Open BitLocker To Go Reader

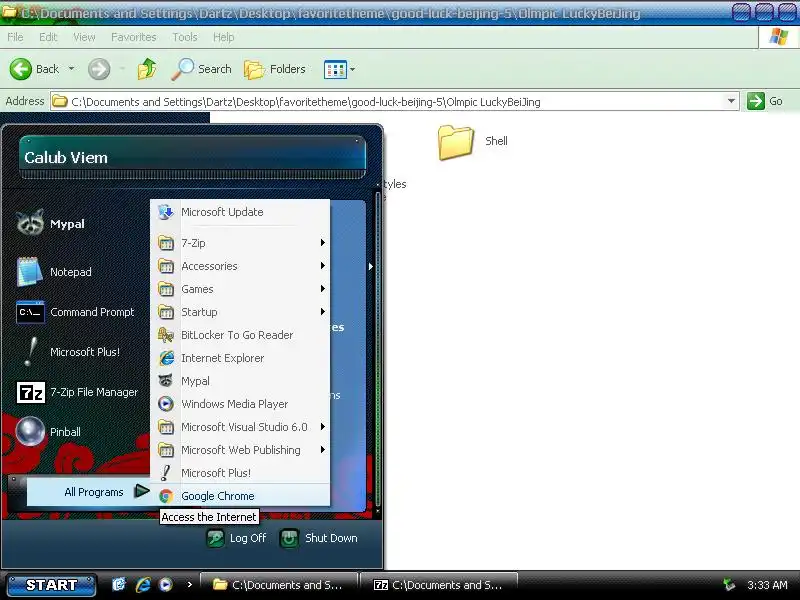tap(240, 335)
